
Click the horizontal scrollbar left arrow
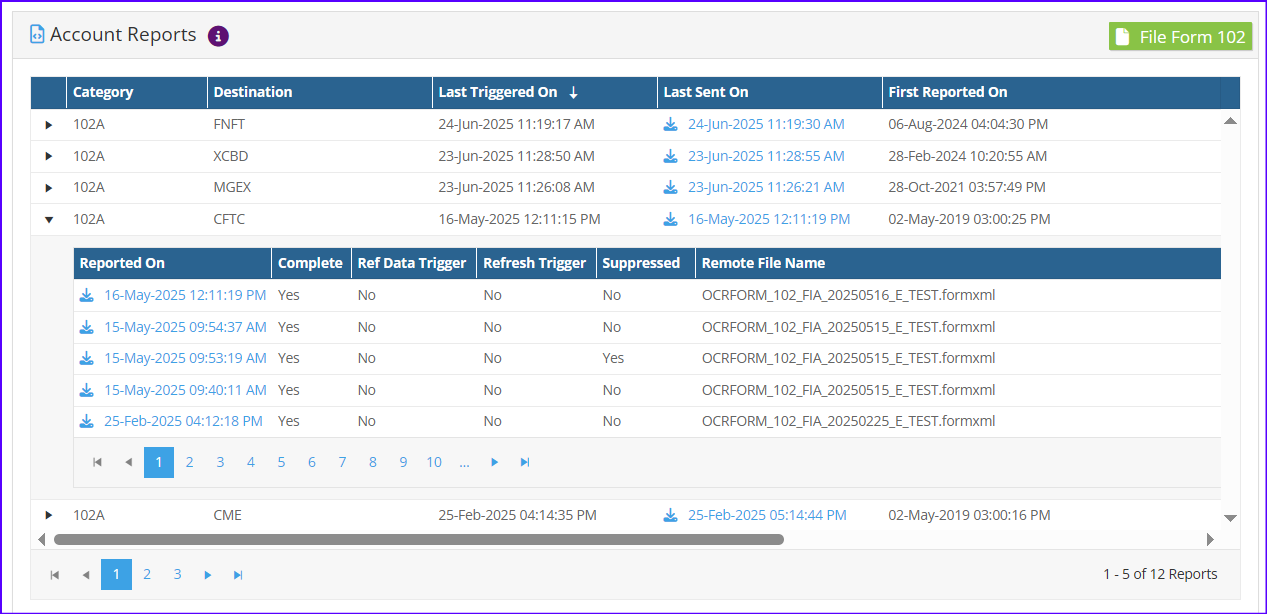click(41, 539)
